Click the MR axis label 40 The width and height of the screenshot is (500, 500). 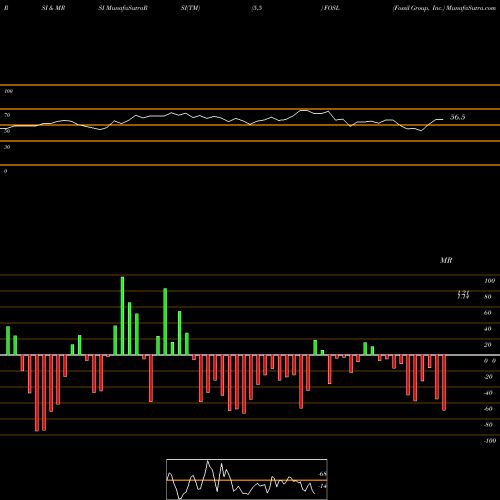488,329
